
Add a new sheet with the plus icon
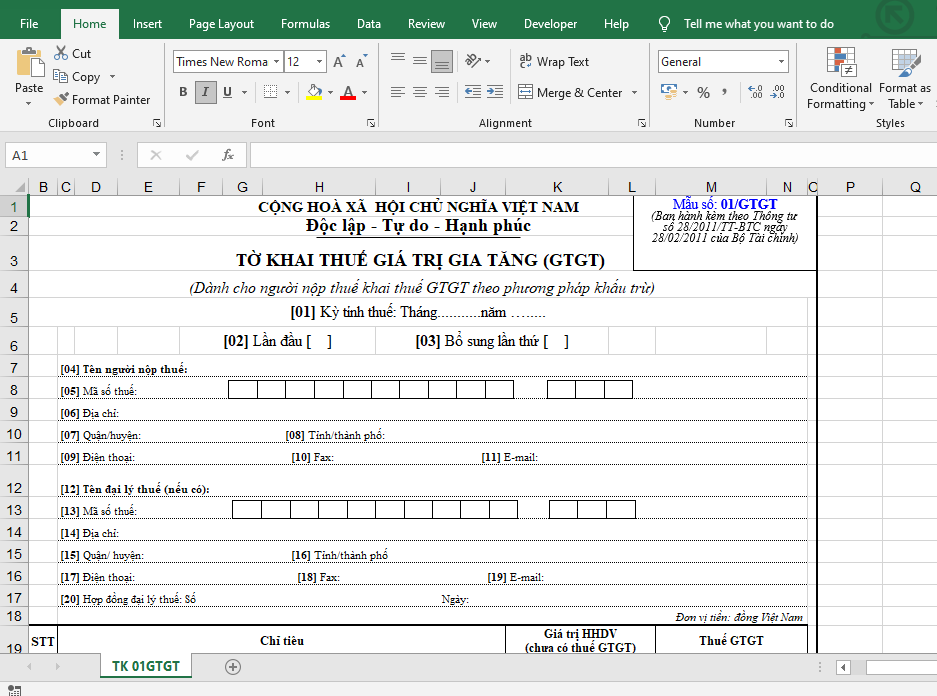[233, 667]
